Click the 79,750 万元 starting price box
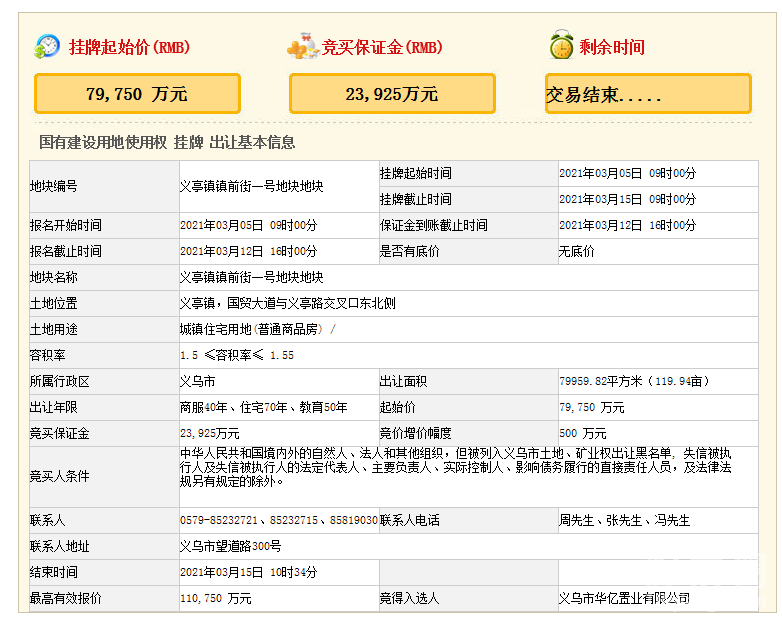 [137, 94]
